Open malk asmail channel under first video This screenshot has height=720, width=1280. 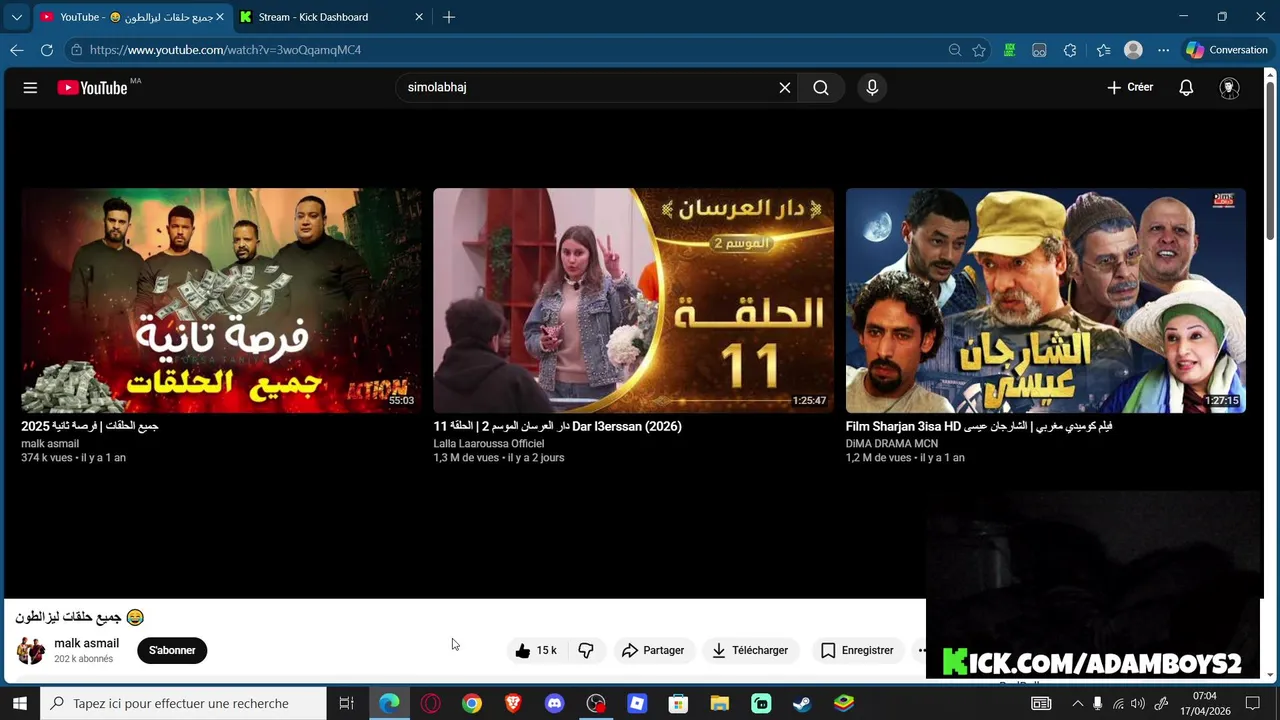tap(50, 444)
